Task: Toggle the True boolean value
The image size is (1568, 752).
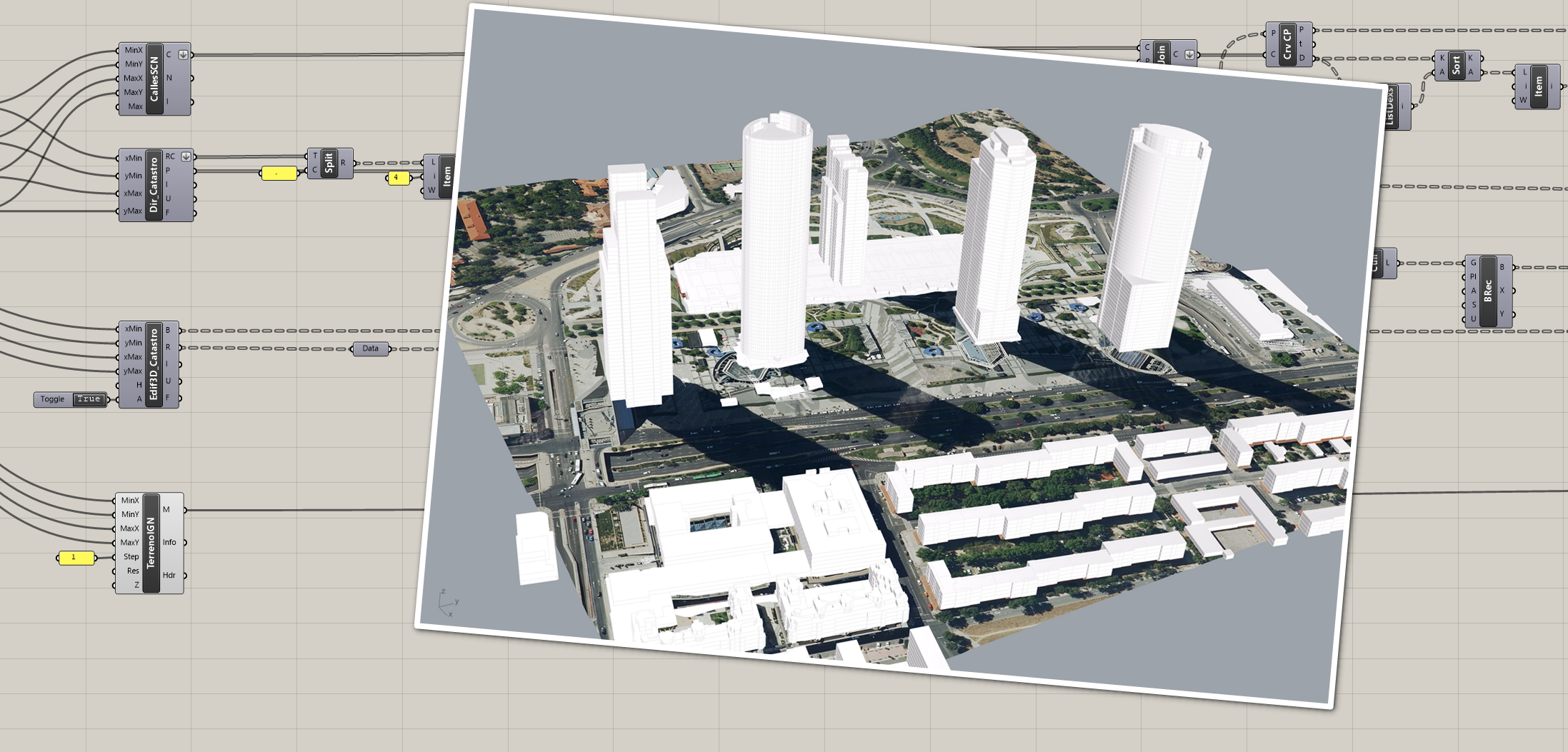Action: [x=89, y=399]
